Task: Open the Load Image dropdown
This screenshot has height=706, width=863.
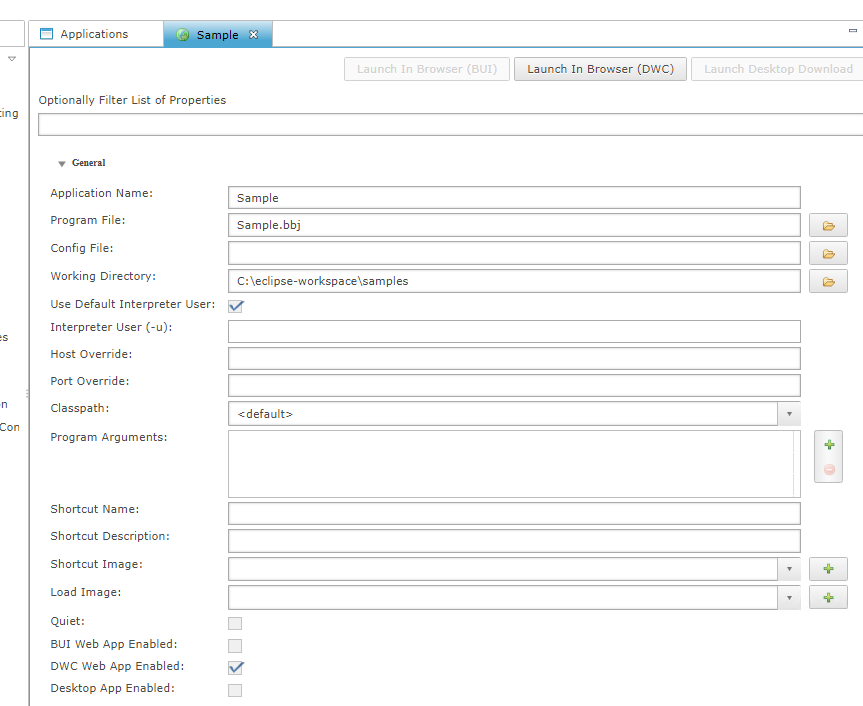Action: [789, 598]
